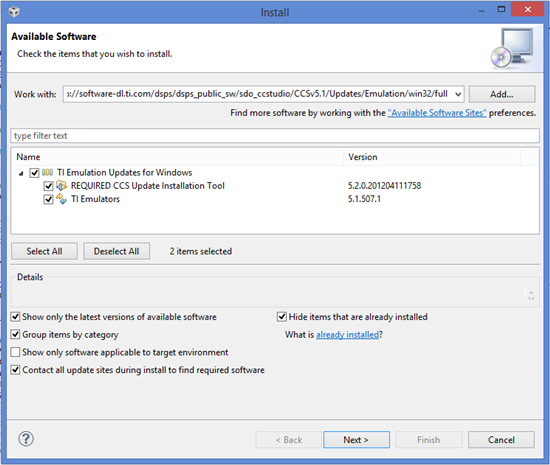Toggle Contact all update sites during install
This screenshot has height=465, width=550.
pyautogui.click(x=15, y=370)
